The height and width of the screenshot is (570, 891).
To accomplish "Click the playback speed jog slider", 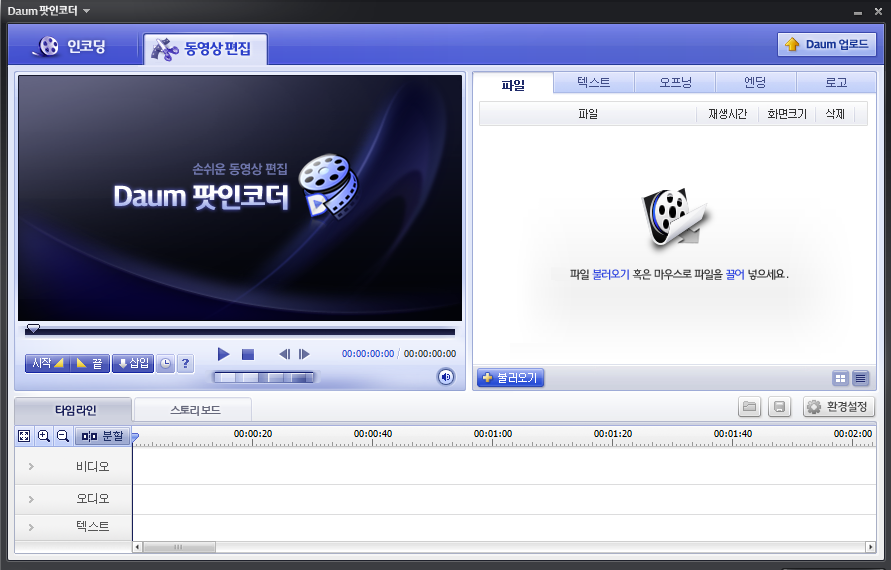I will click(263, 377).
